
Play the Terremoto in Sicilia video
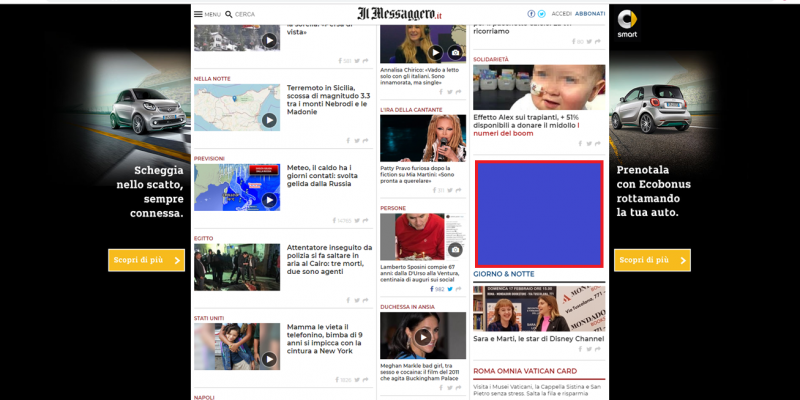coord(269,120)
